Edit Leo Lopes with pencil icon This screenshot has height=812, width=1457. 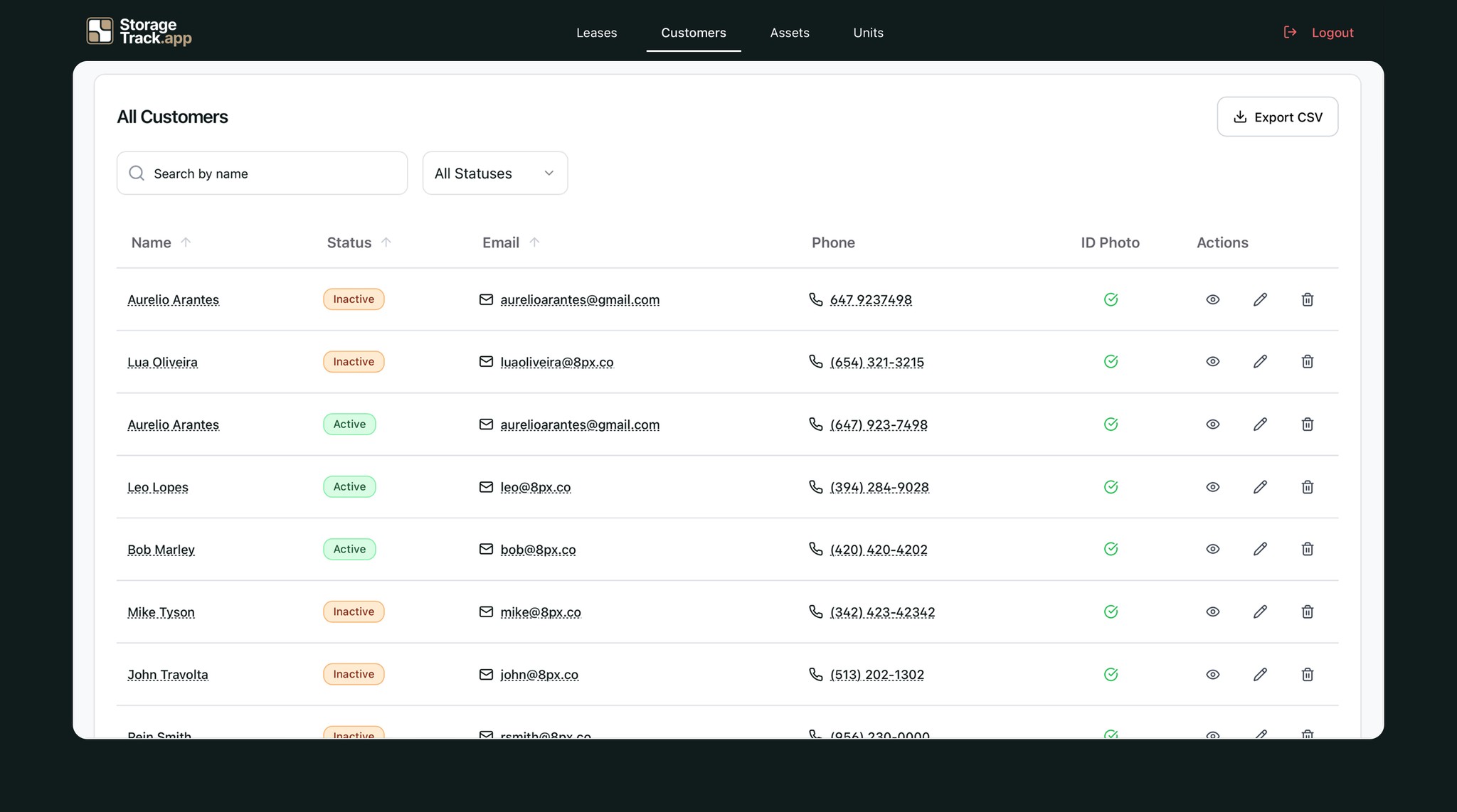pyautogui.click(x=1260, y=487)
